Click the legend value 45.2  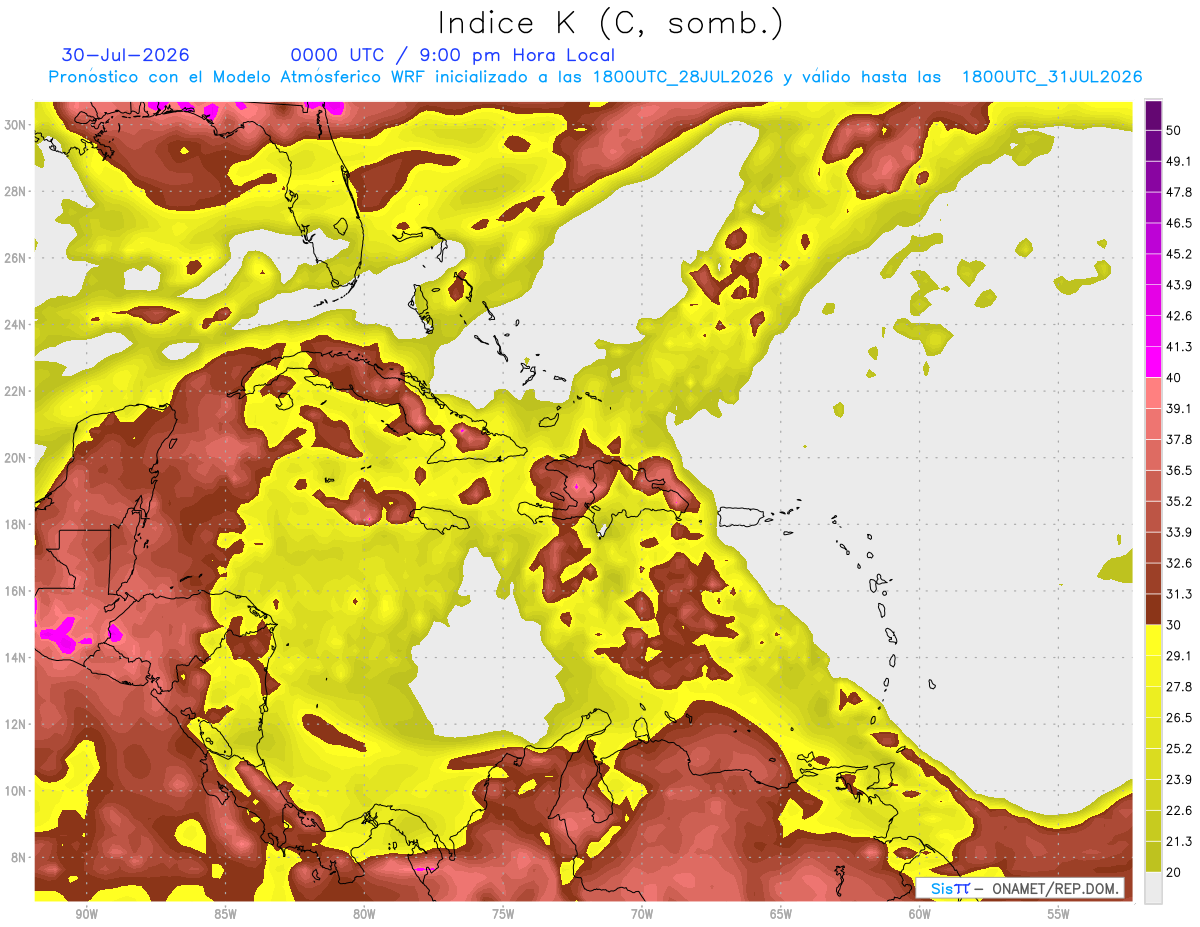click(1179, 254)
